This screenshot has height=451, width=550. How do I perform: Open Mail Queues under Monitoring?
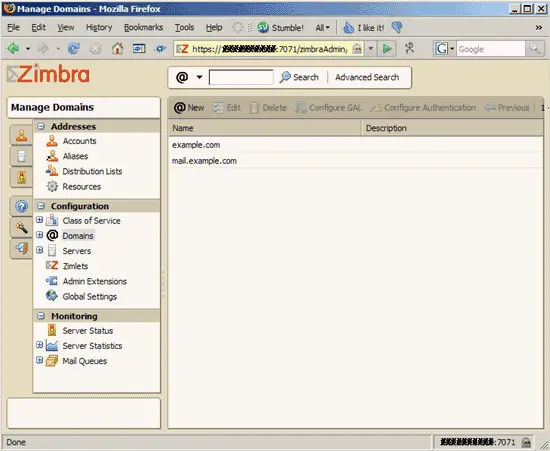[x=85, y=361]
